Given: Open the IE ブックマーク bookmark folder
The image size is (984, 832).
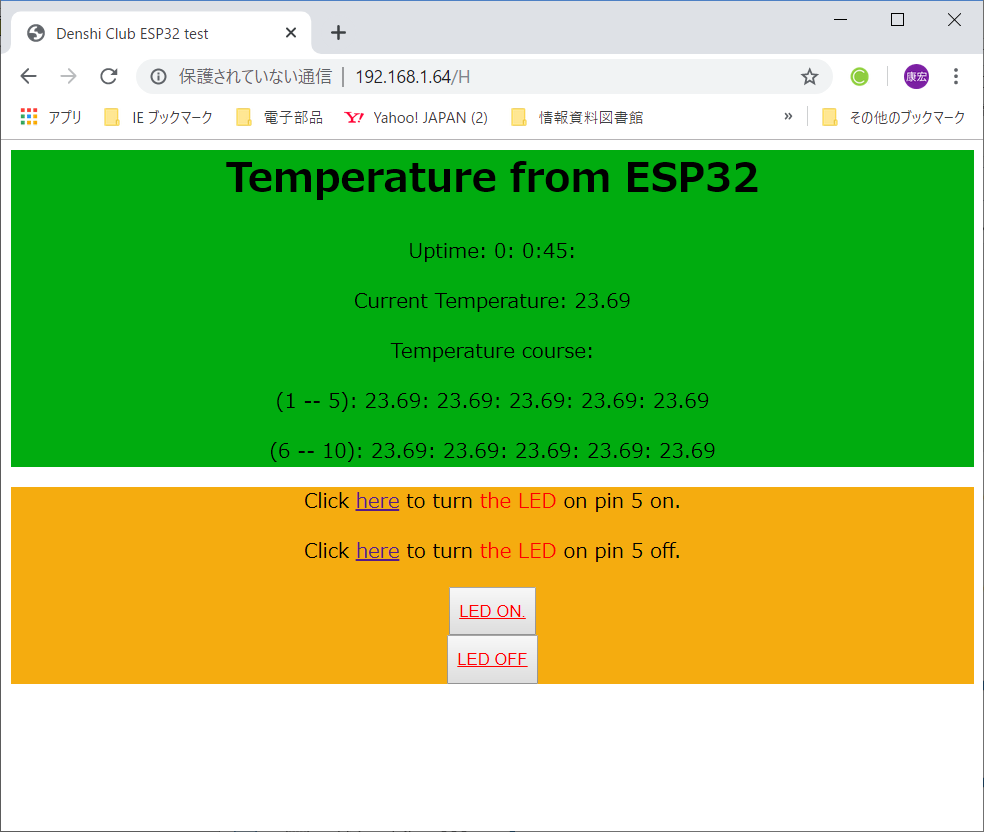Looking at the screenshot, I should (160, 117).
